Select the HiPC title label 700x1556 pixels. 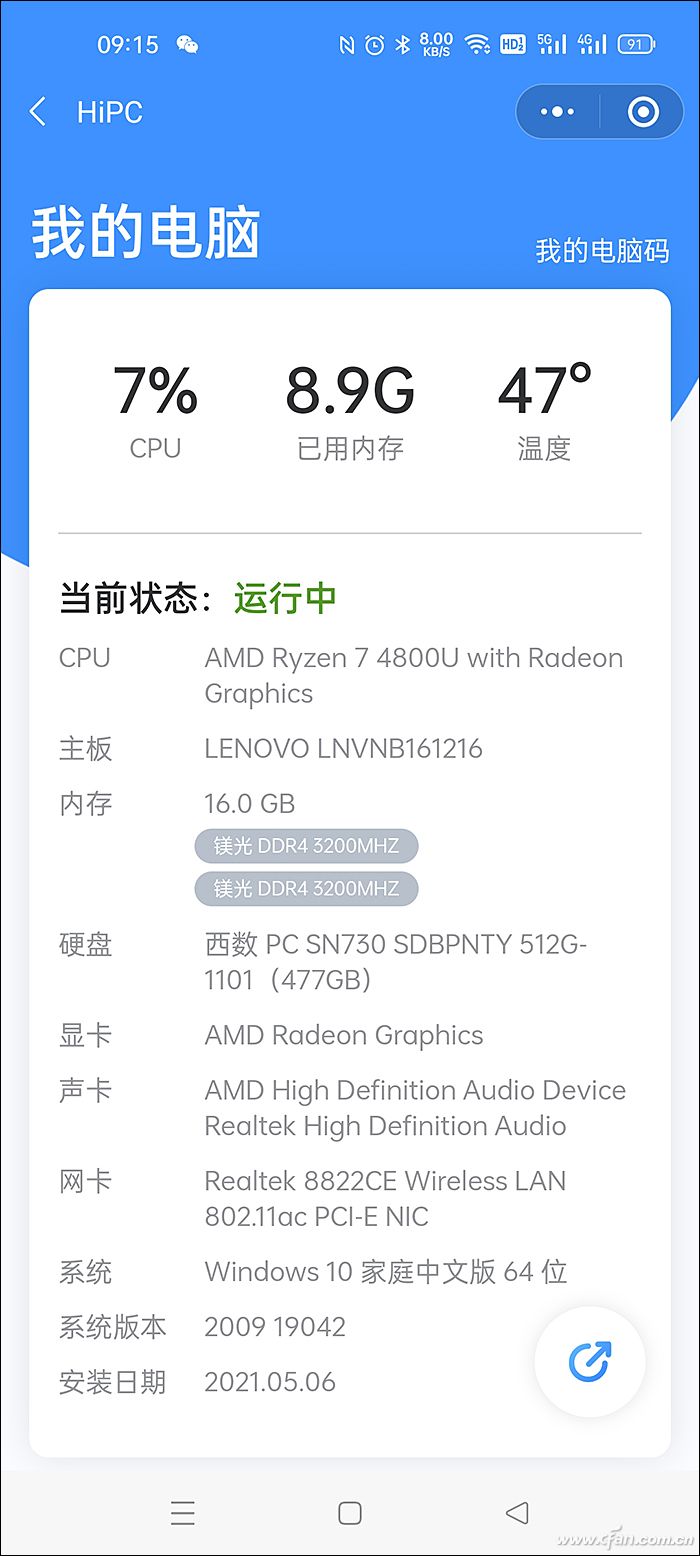coord(109,112)
